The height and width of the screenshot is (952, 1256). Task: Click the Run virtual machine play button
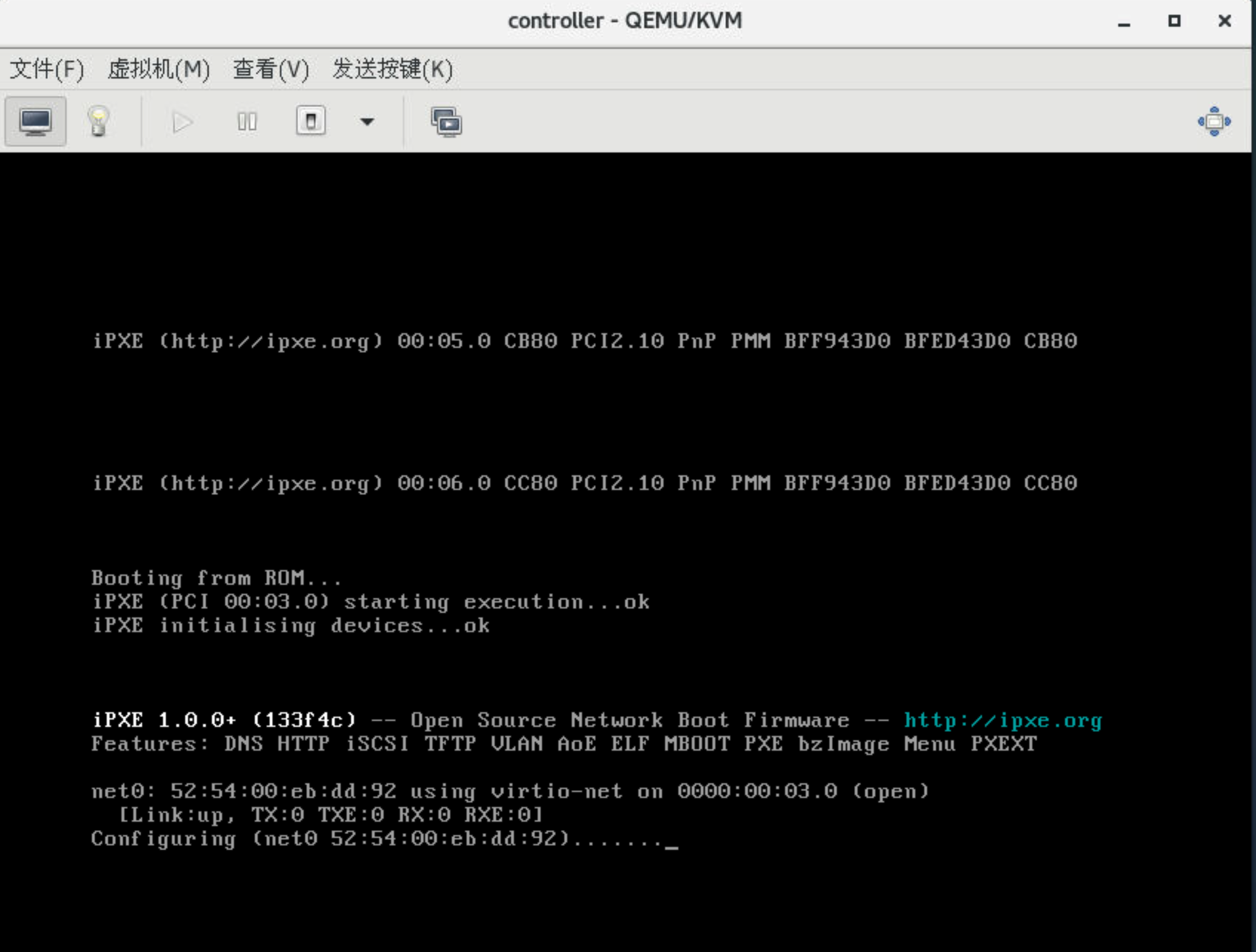pos(182,121)
